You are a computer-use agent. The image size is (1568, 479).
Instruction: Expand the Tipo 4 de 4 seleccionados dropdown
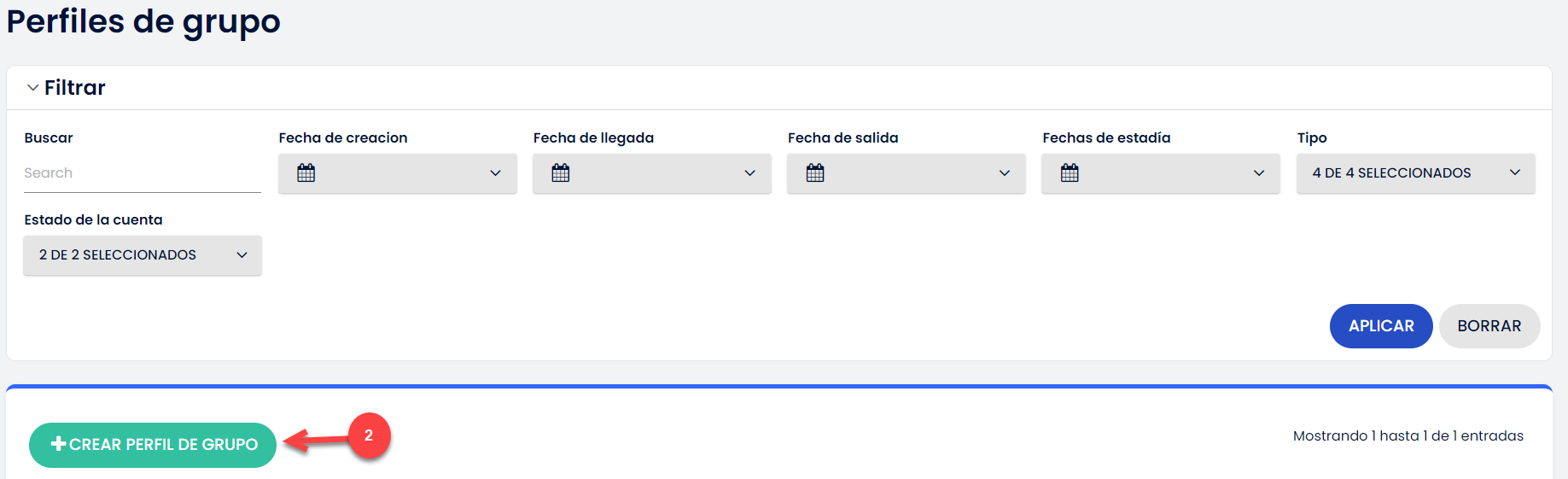point(1415,173)
